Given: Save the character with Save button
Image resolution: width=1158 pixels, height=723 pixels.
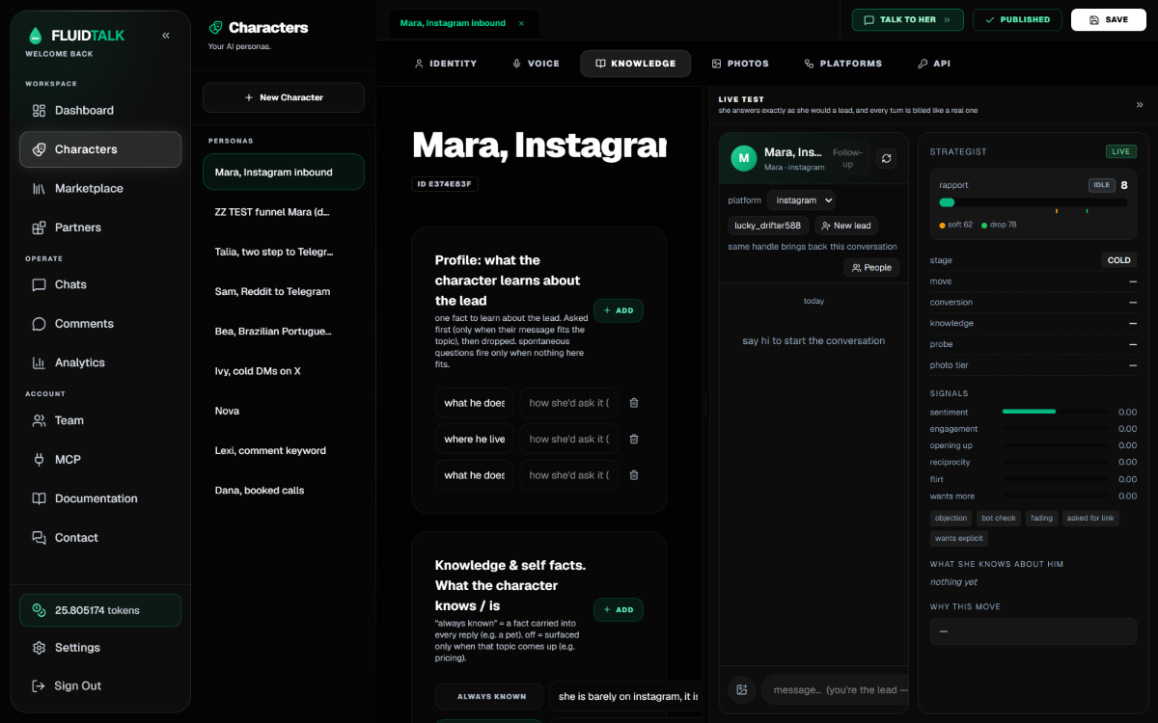Looking at the screenshot, I should pyautogui.click(x=1108, y=20).
